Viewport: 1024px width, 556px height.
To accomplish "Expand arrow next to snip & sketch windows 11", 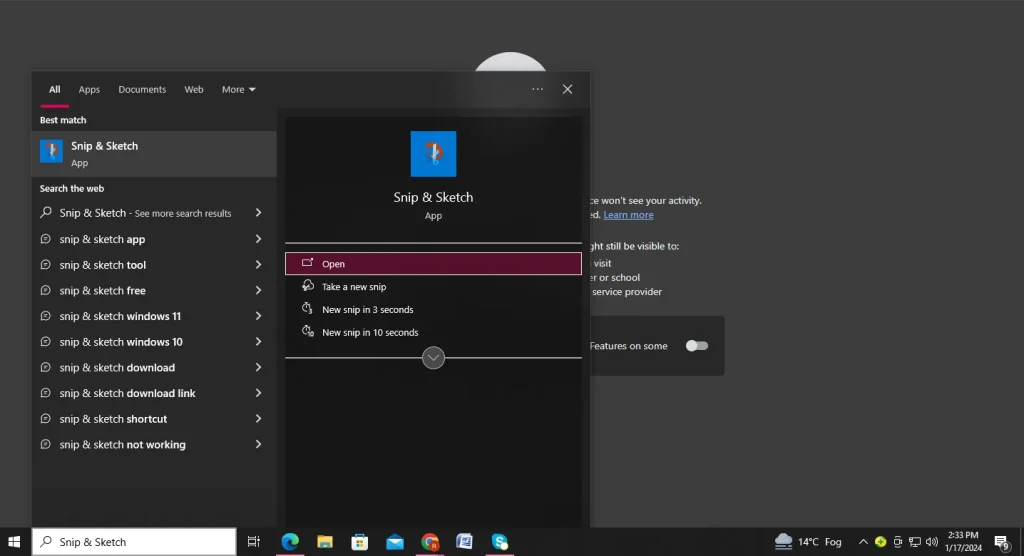I will 259,316.
